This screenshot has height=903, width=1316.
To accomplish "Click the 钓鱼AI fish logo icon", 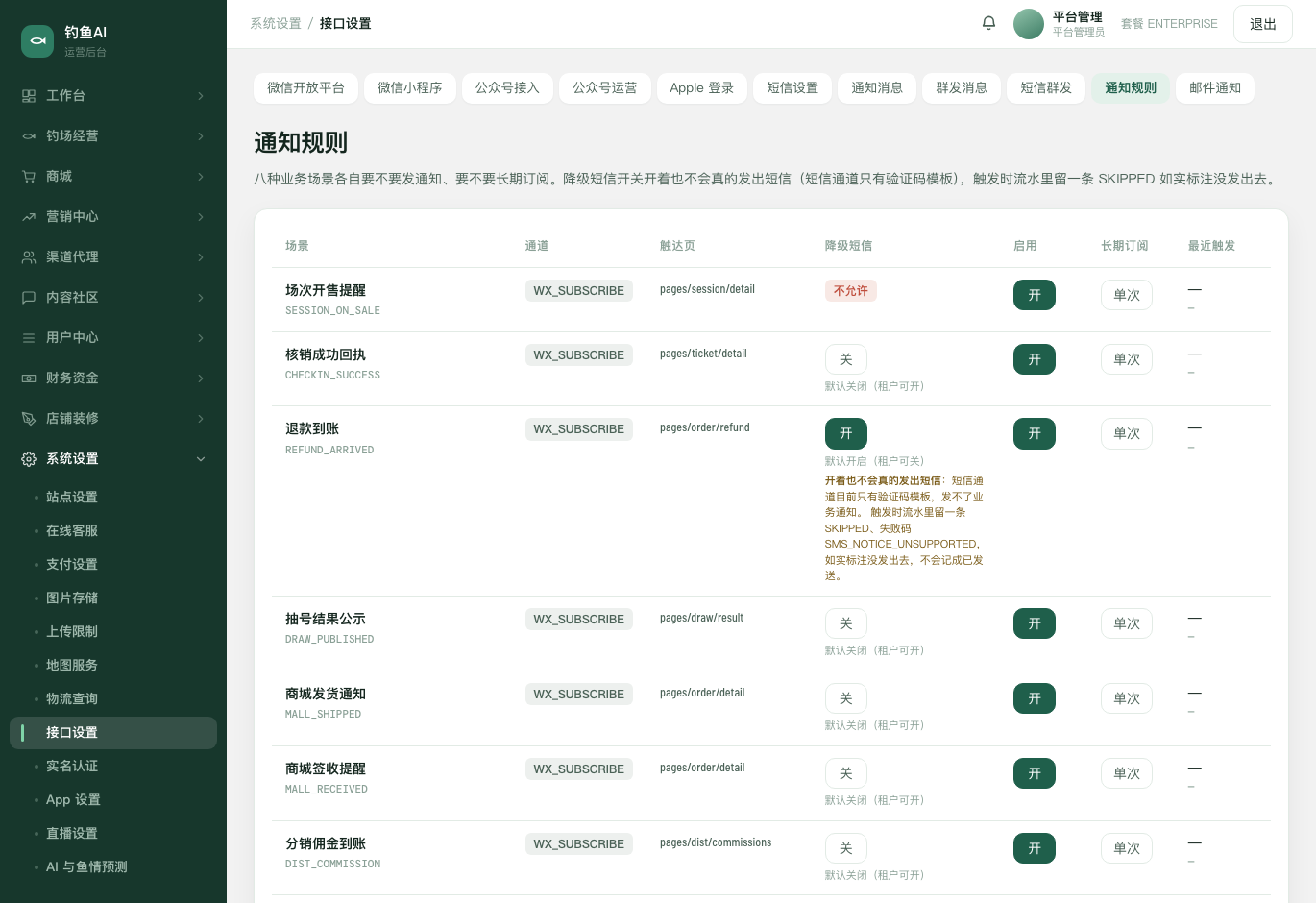I will pos(37,40).
